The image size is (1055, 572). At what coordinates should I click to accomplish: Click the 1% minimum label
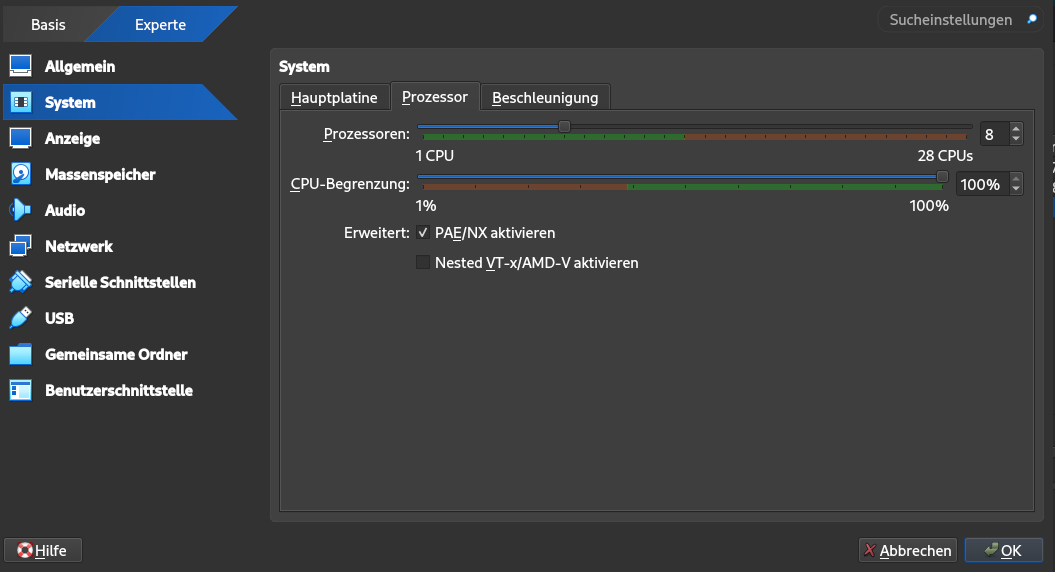pos(426,206)
